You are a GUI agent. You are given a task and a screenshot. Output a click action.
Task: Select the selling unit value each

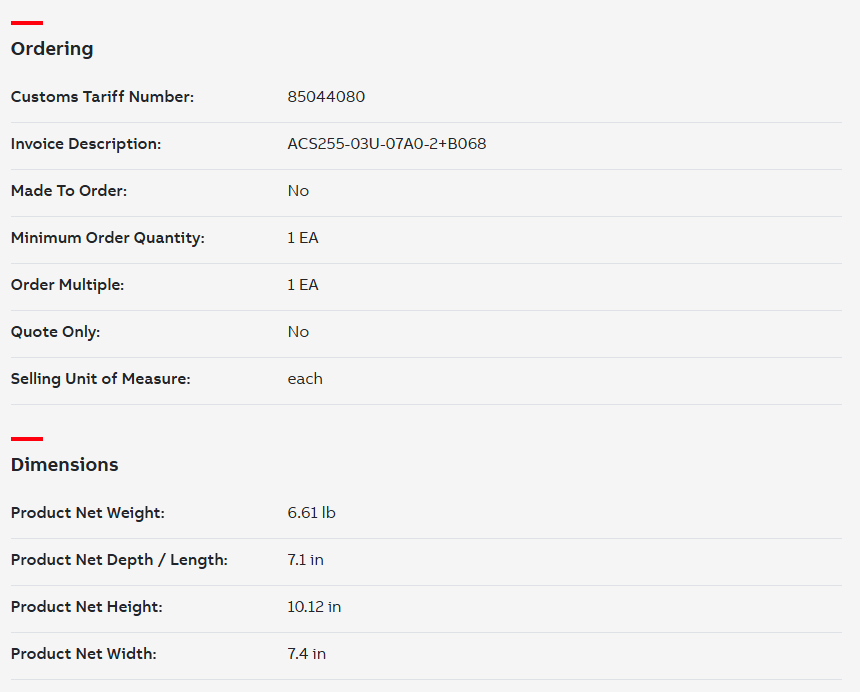coord(305,379)
